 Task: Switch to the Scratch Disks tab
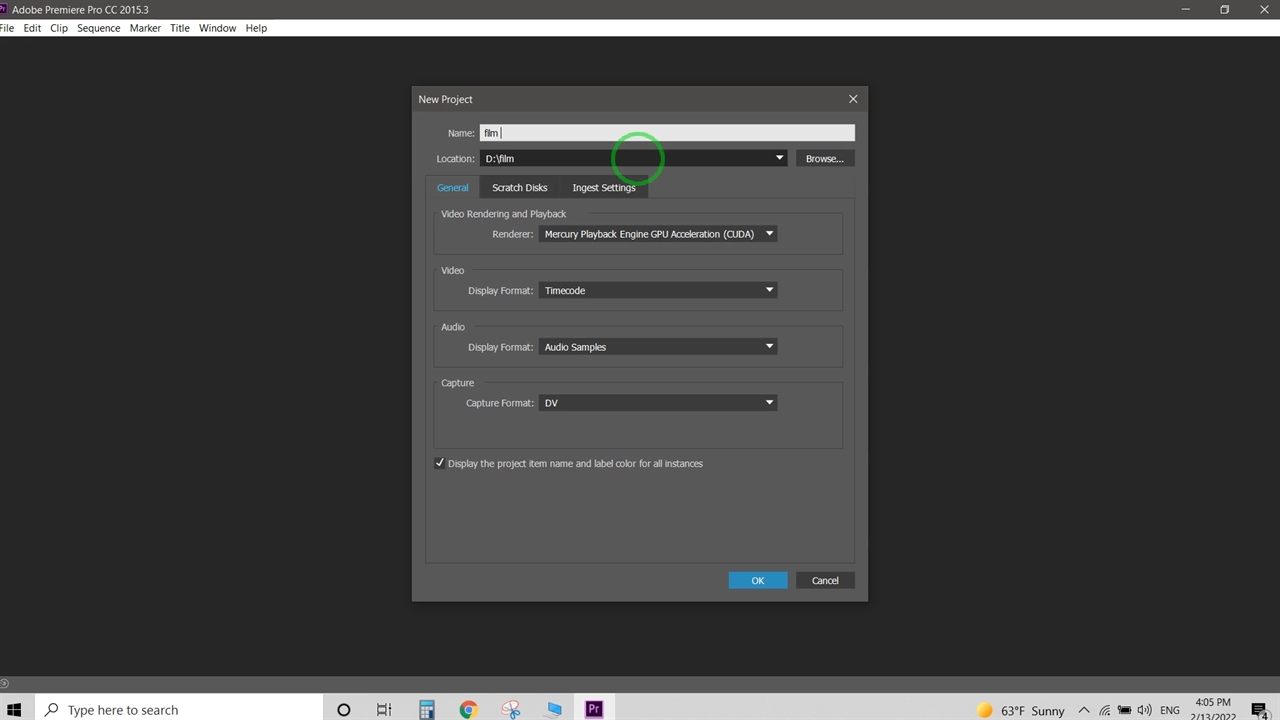[519, 188]
